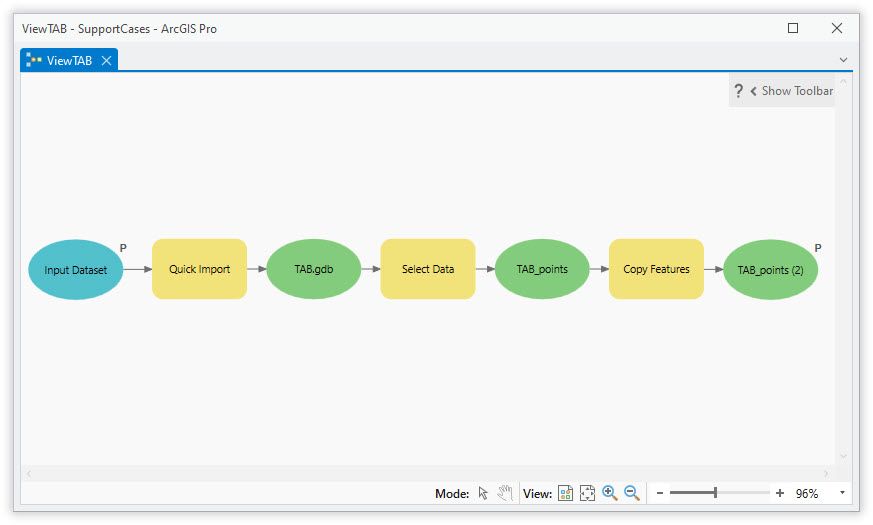Expand the Show Toolbar panel
873x525 pixels.
coord(791,91)
